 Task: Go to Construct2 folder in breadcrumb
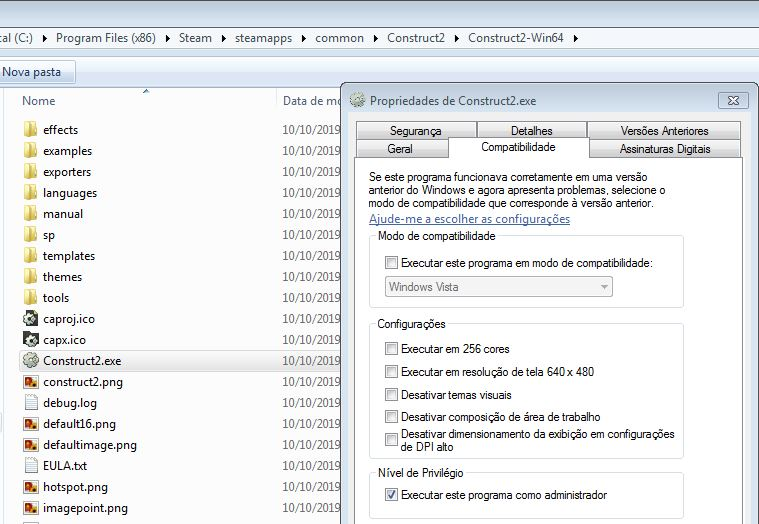(x=416, y=38)
